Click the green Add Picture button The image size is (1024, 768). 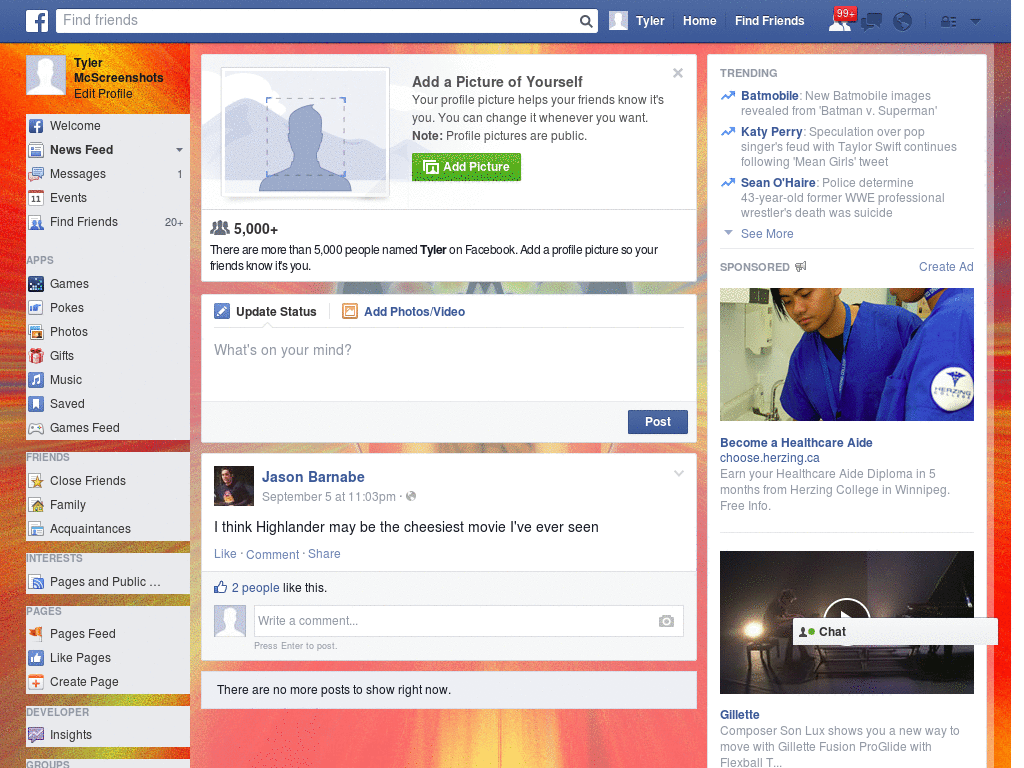466,167
